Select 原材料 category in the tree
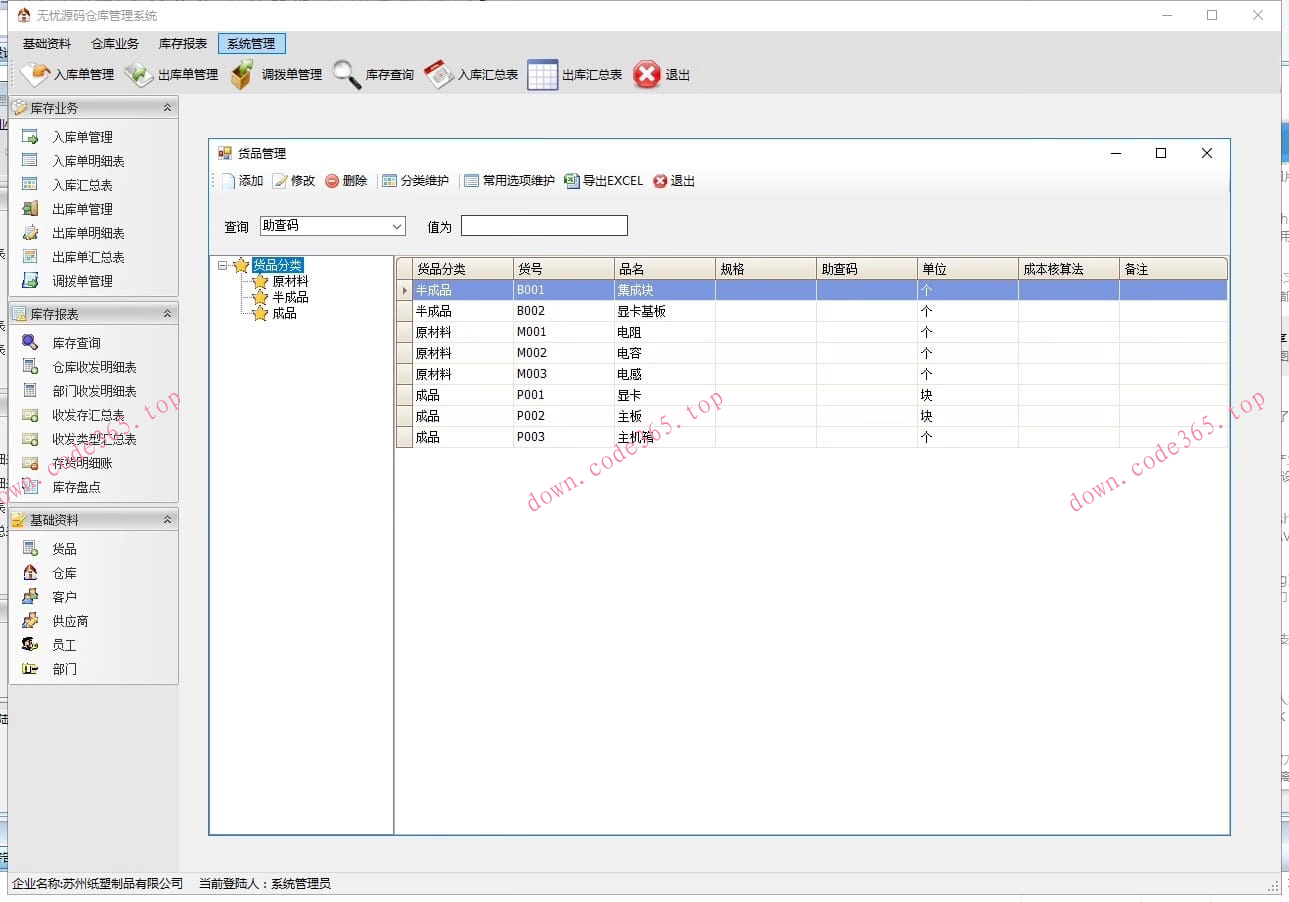The image size is (1289, 902). click(x=290, y=281)
